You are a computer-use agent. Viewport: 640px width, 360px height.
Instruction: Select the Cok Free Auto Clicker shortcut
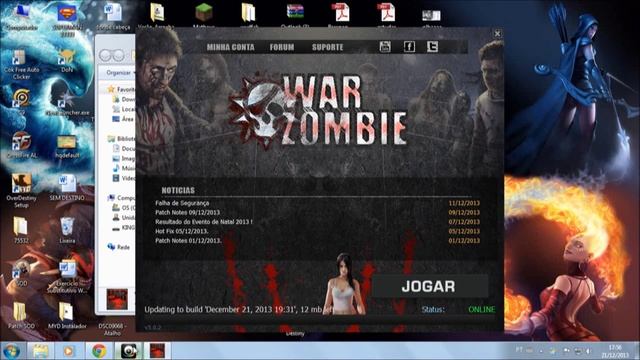click(x=21, y=64)
